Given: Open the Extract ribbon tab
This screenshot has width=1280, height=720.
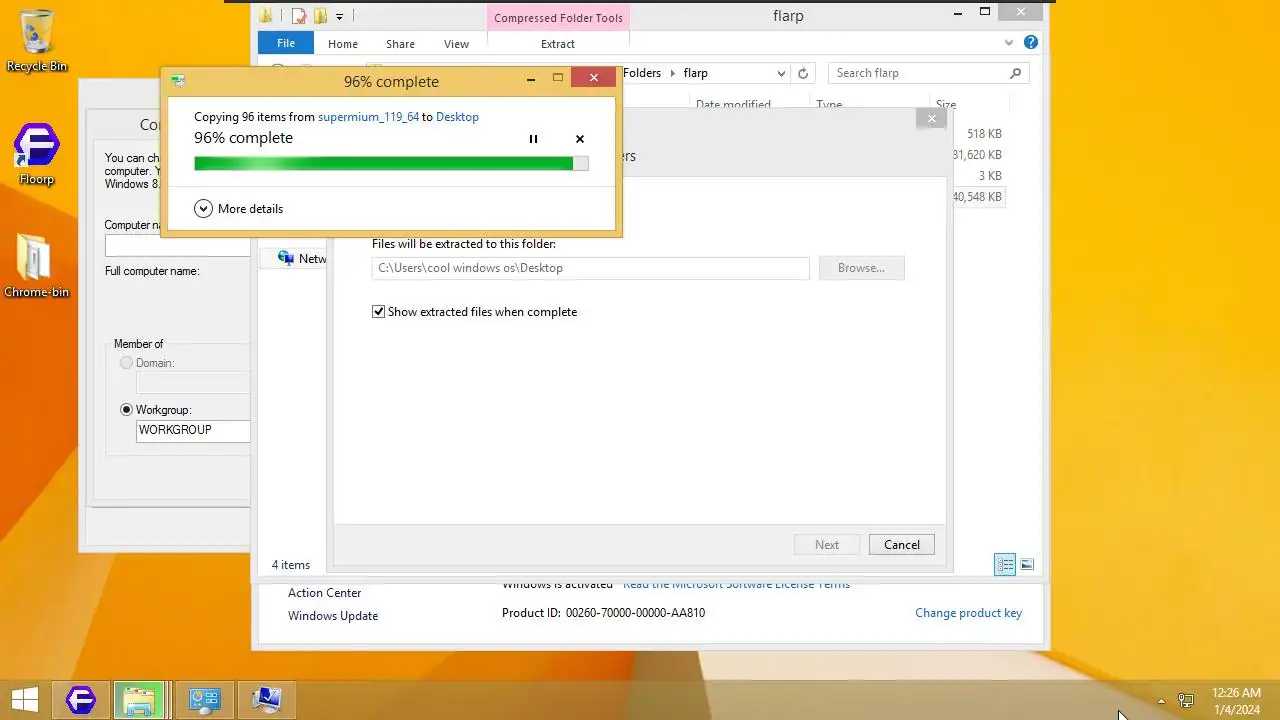Looking at the screenshot, I should coord(558,44).
